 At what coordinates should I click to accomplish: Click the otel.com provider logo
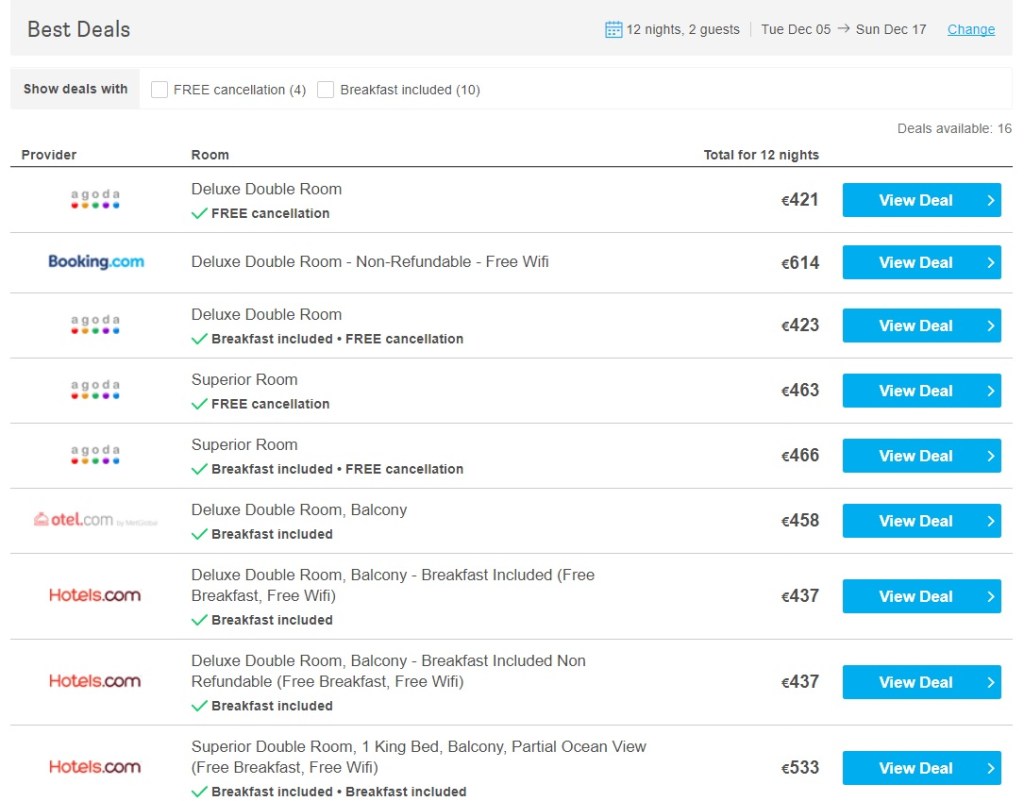(x=95, y=520)
